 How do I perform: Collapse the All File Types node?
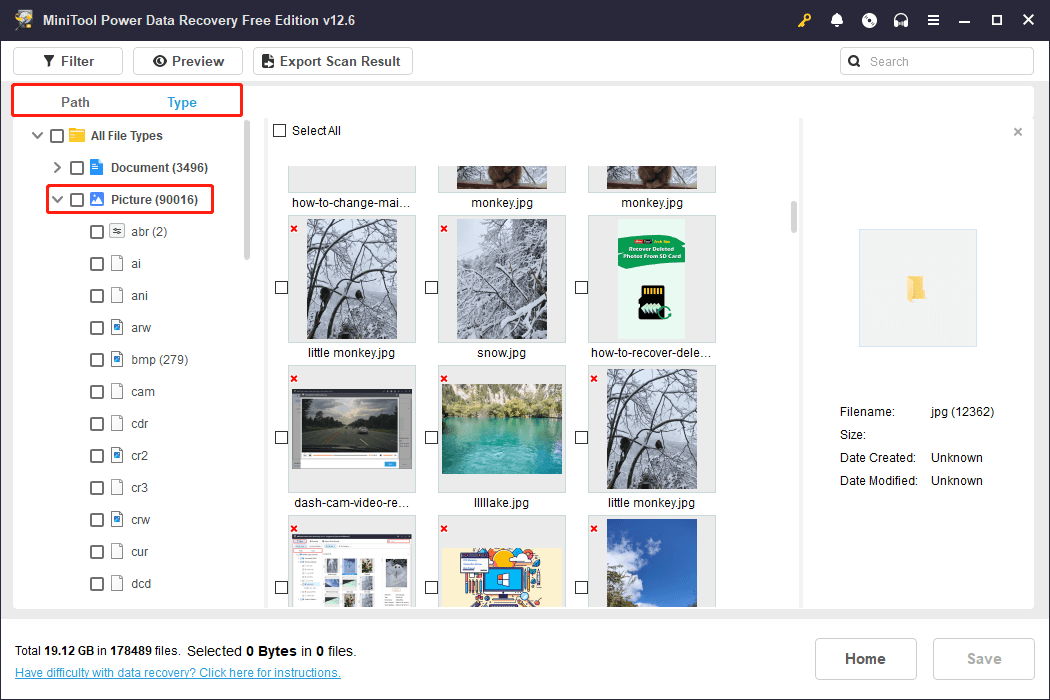click(x=37, y=135)
